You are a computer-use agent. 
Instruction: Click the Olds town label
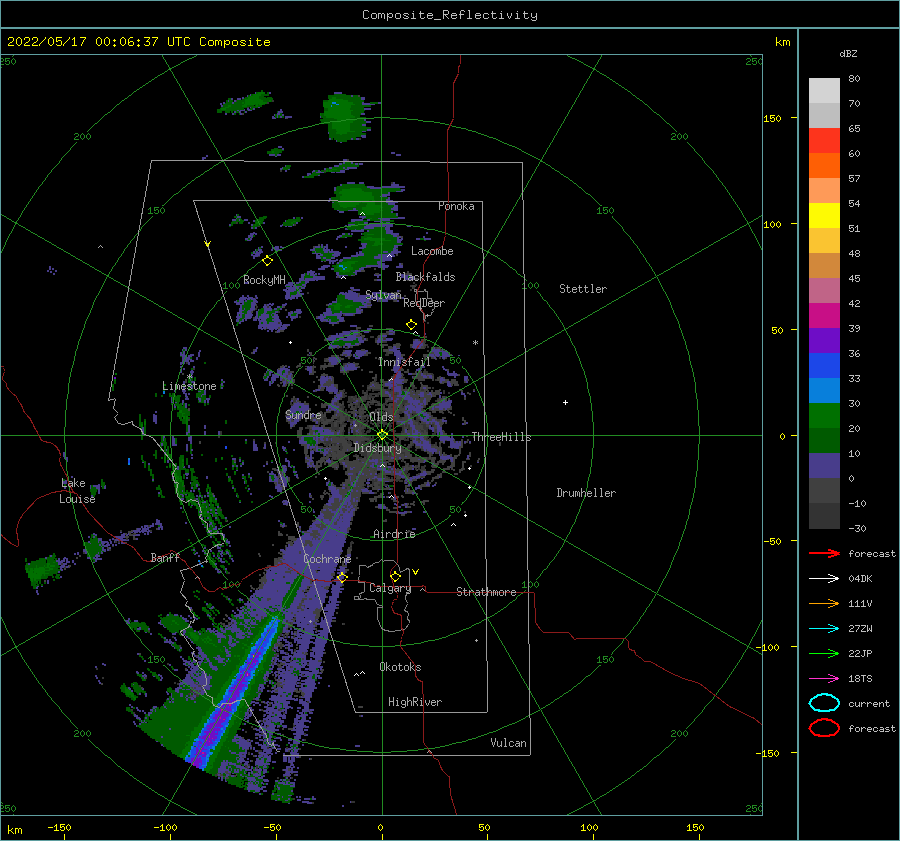pyautogui.click(x=381, y=417)
